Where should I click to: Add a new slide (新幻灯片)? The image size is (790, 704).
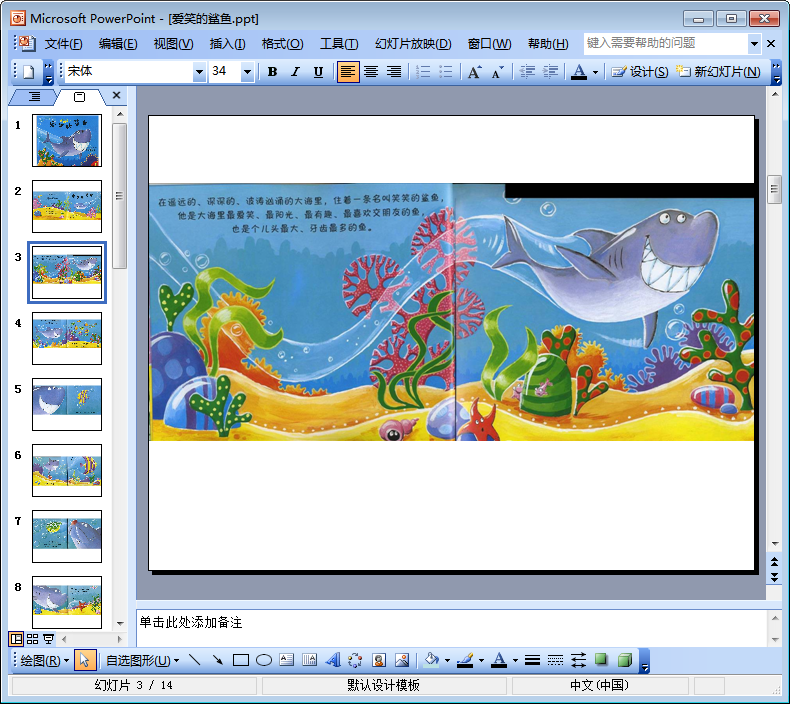(x=718, y=72)
